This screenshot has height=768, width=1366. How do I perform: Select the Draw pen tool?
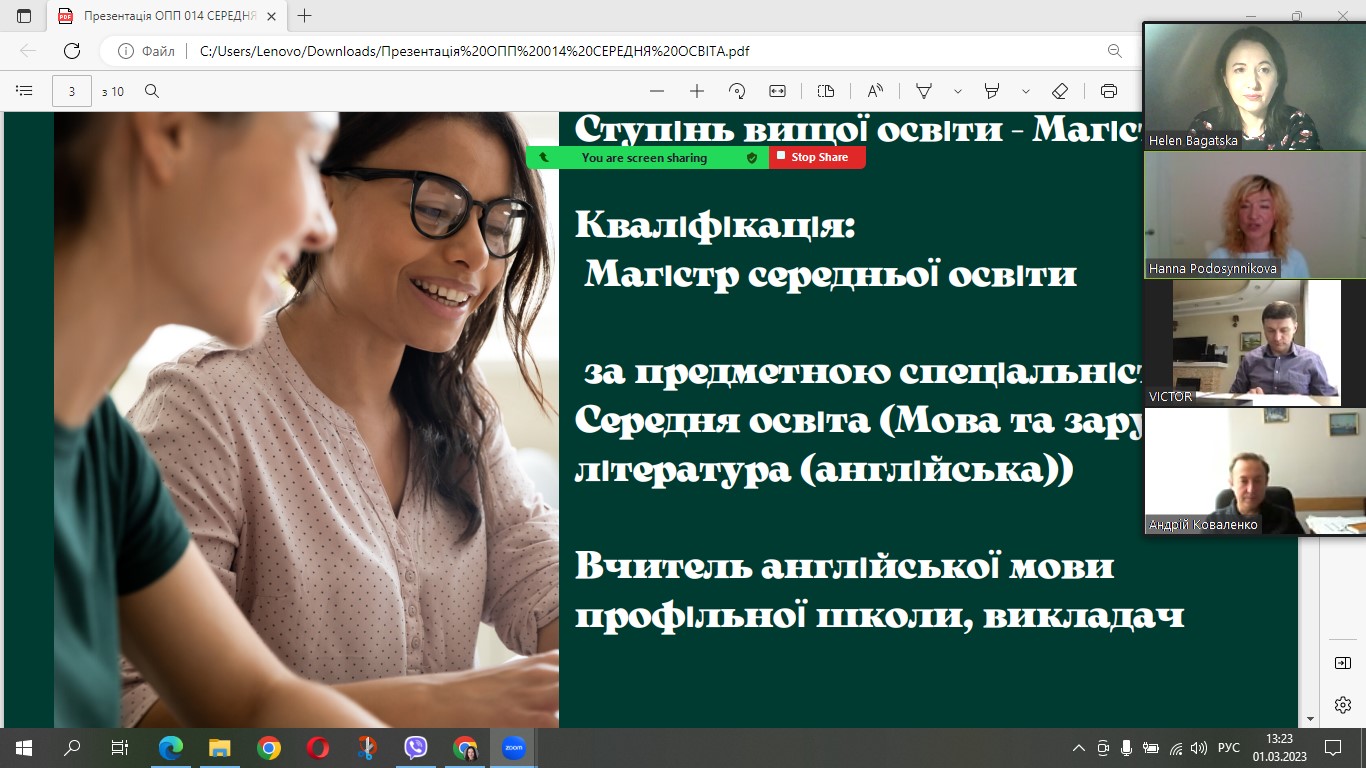tap(925, 91)
